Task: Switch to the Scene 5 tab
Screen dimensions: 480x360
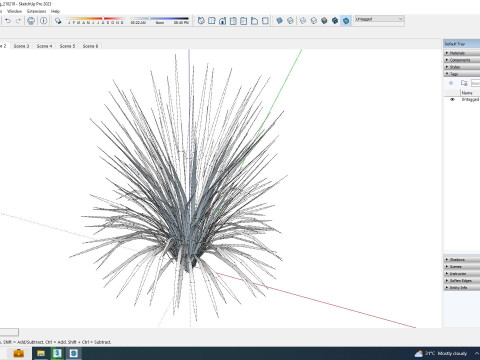Action: (67, 46)
